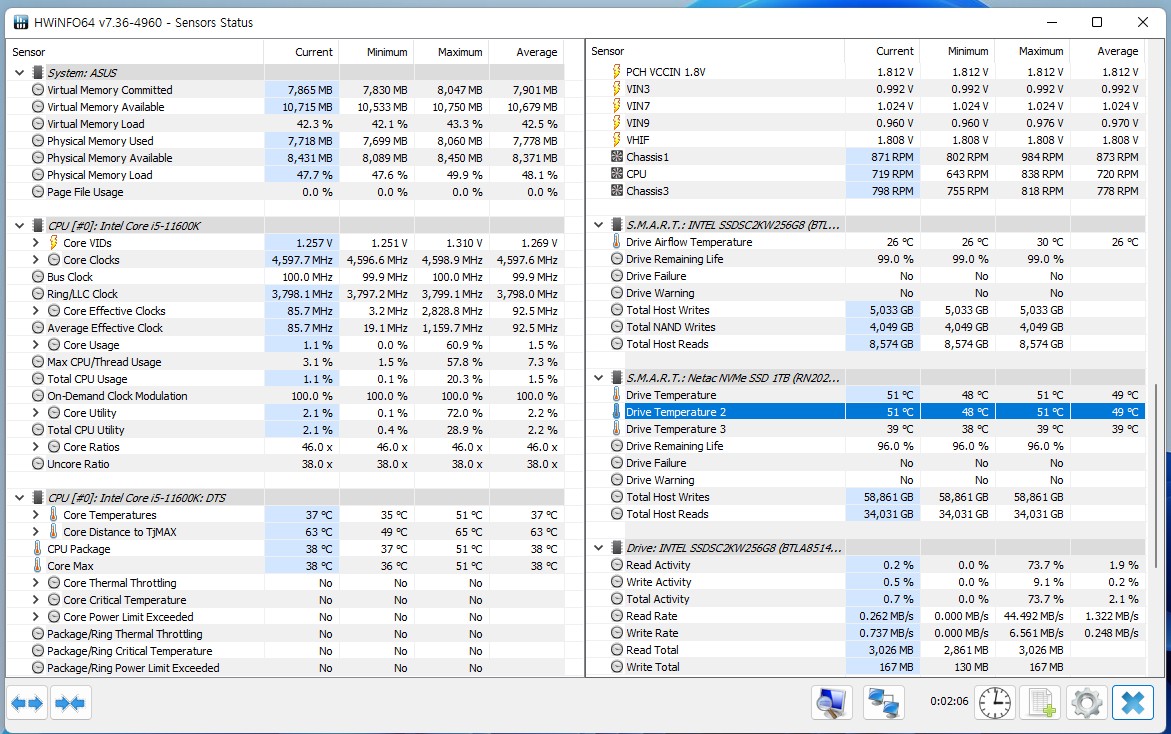
Task: Expand the Core Temperatures row
Action: coord(35,515)
